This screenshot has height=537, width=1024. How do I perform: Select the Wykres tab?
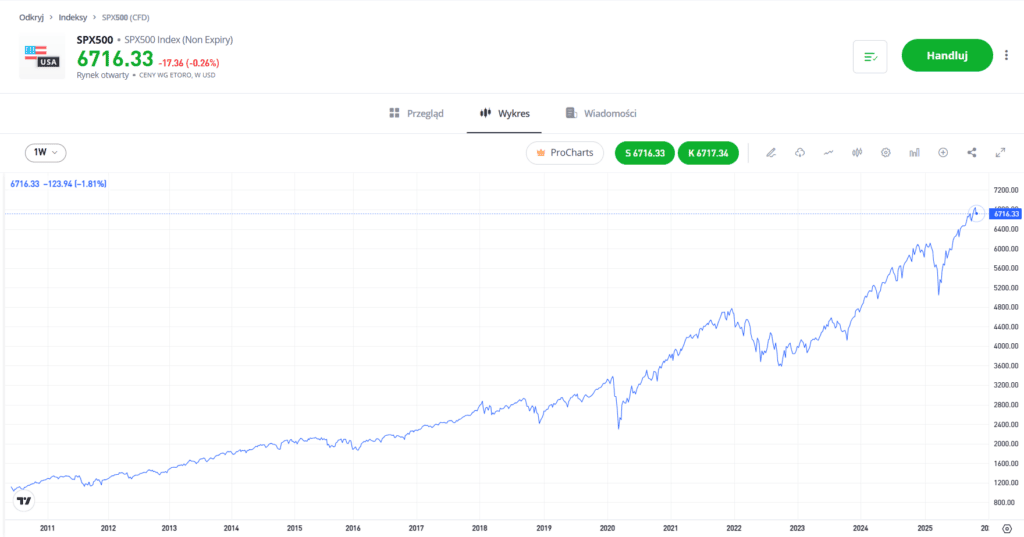coord(504,114)
